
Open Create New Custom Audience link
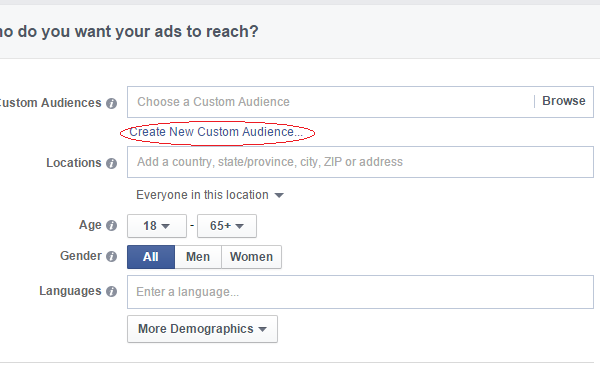click(216, 132)
